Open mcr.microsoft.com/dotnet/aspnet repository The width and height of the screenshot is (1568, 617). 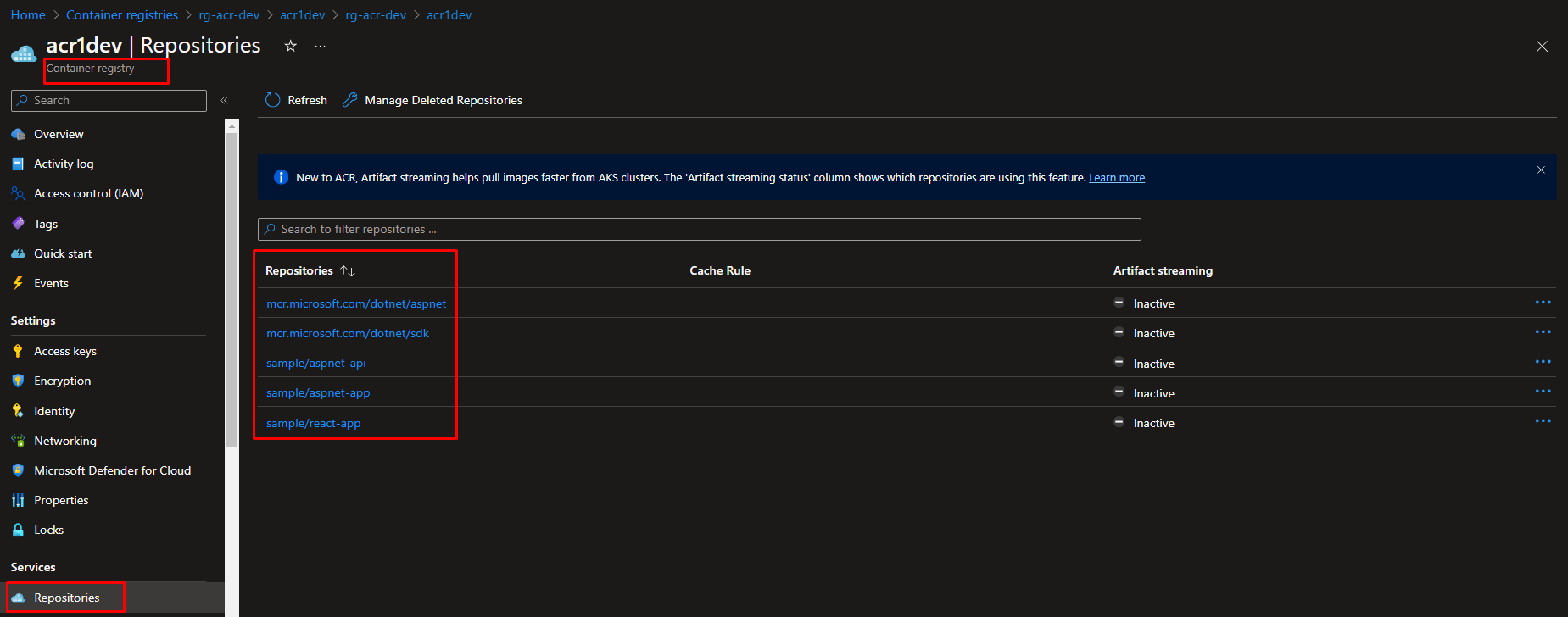pyautogui.click(x=356, y=303)
